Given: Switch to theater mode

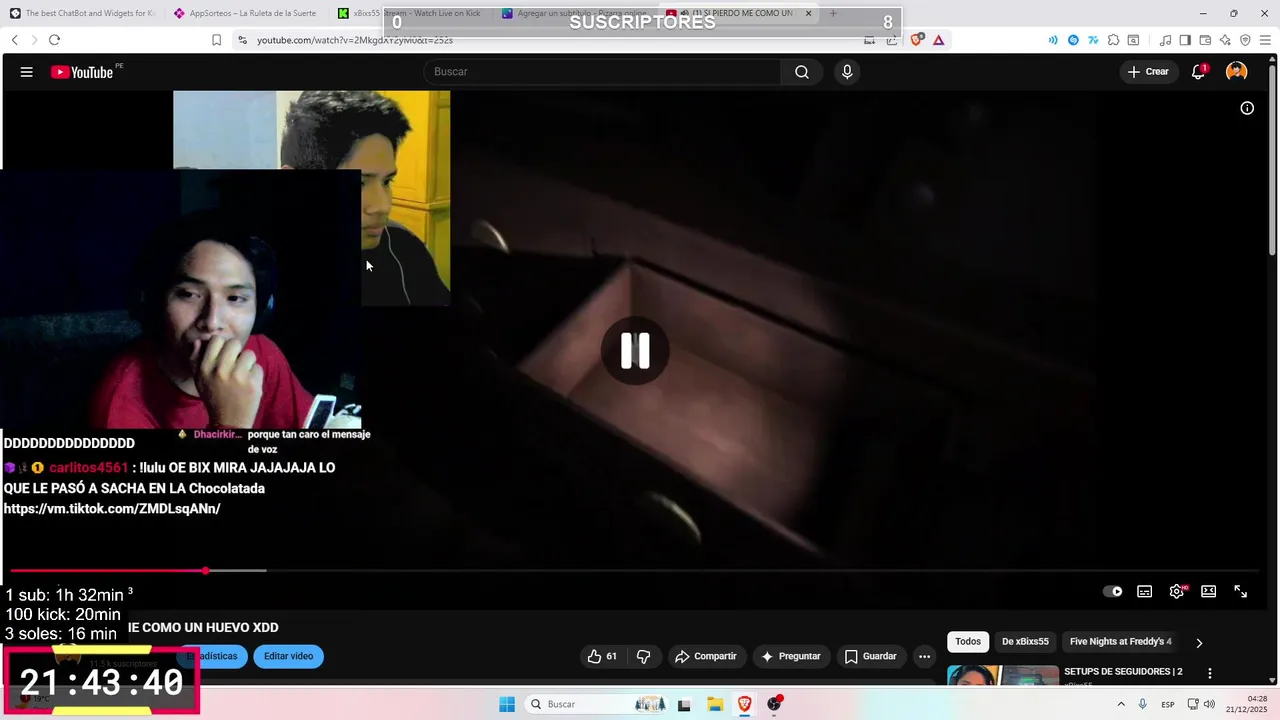Looking at the screenshot, I should [1208, 591].
